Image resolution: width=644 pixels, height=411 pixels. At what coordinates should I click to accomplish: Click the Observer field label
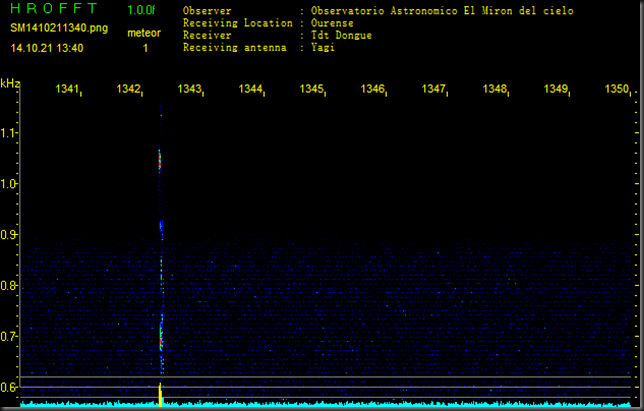[x=207, y=11]
